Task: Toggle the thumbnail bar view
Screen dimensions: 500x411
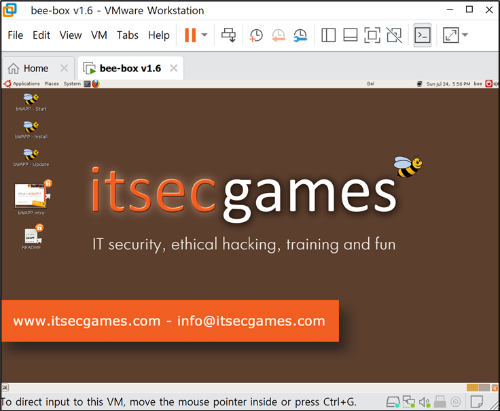Action: pos(350,35)
